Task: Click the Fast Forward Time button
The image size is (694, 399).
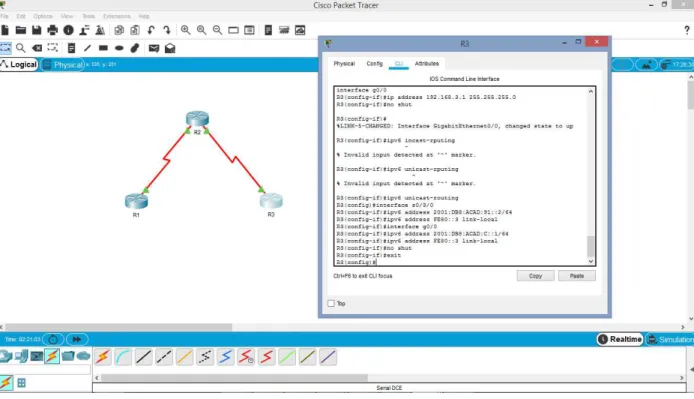Action: [77, 340]
